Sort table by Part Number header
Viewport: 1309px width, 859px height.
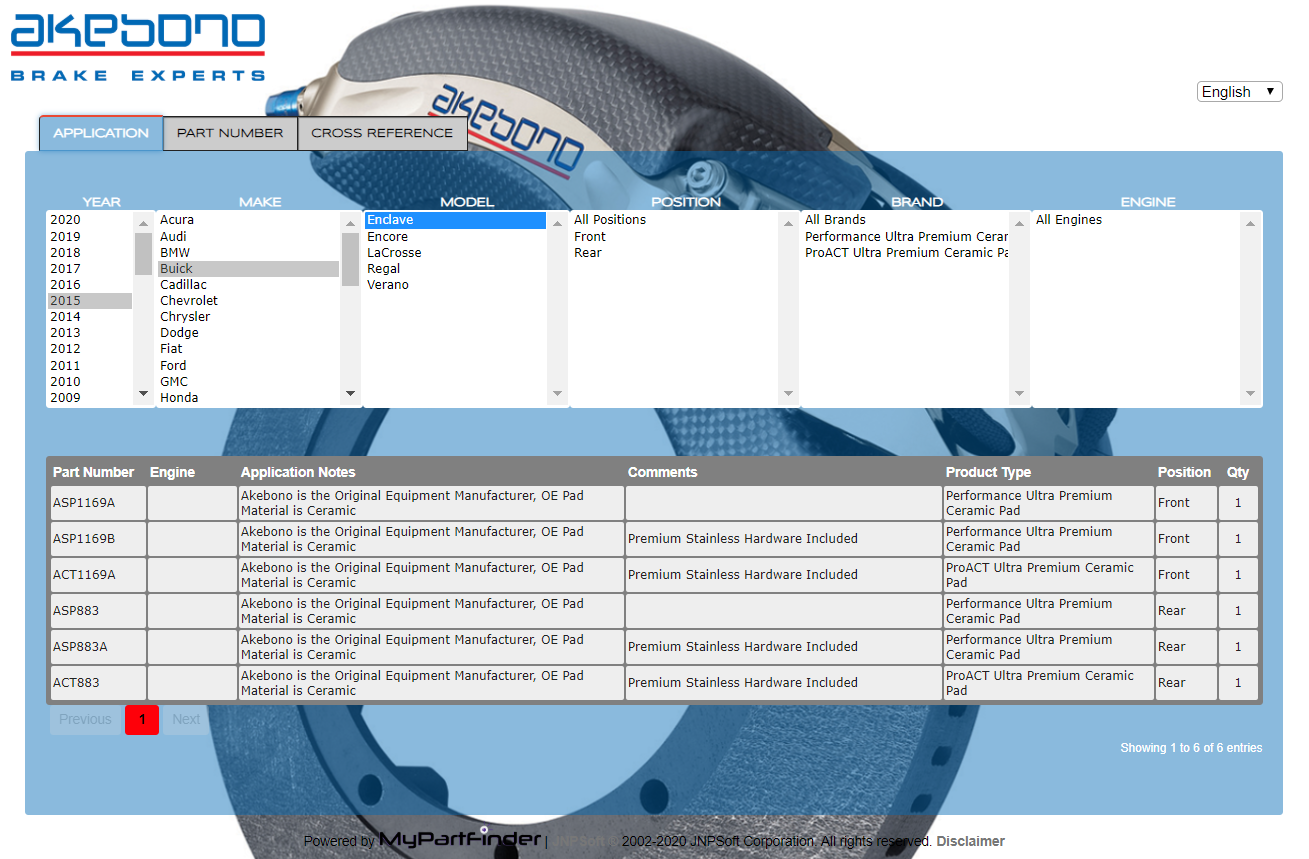(x=93, y=472)
